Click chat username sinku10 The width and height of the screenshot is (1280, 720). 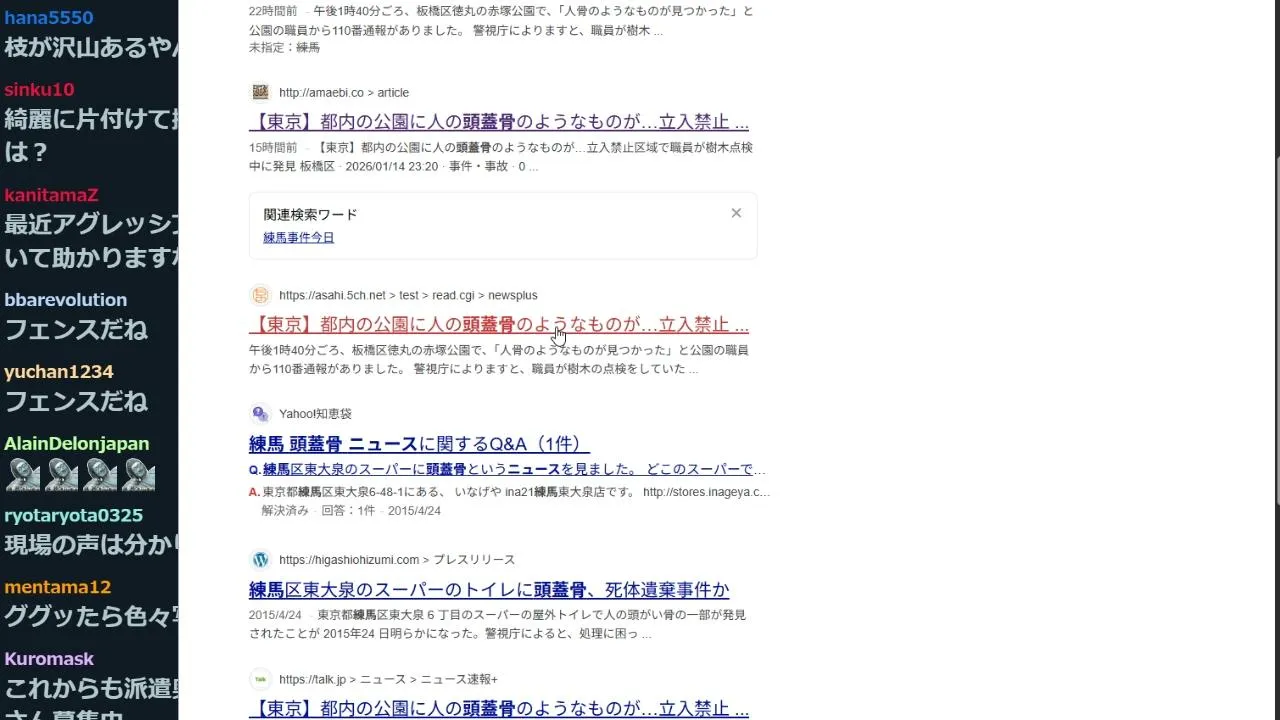tap(39, 90)
